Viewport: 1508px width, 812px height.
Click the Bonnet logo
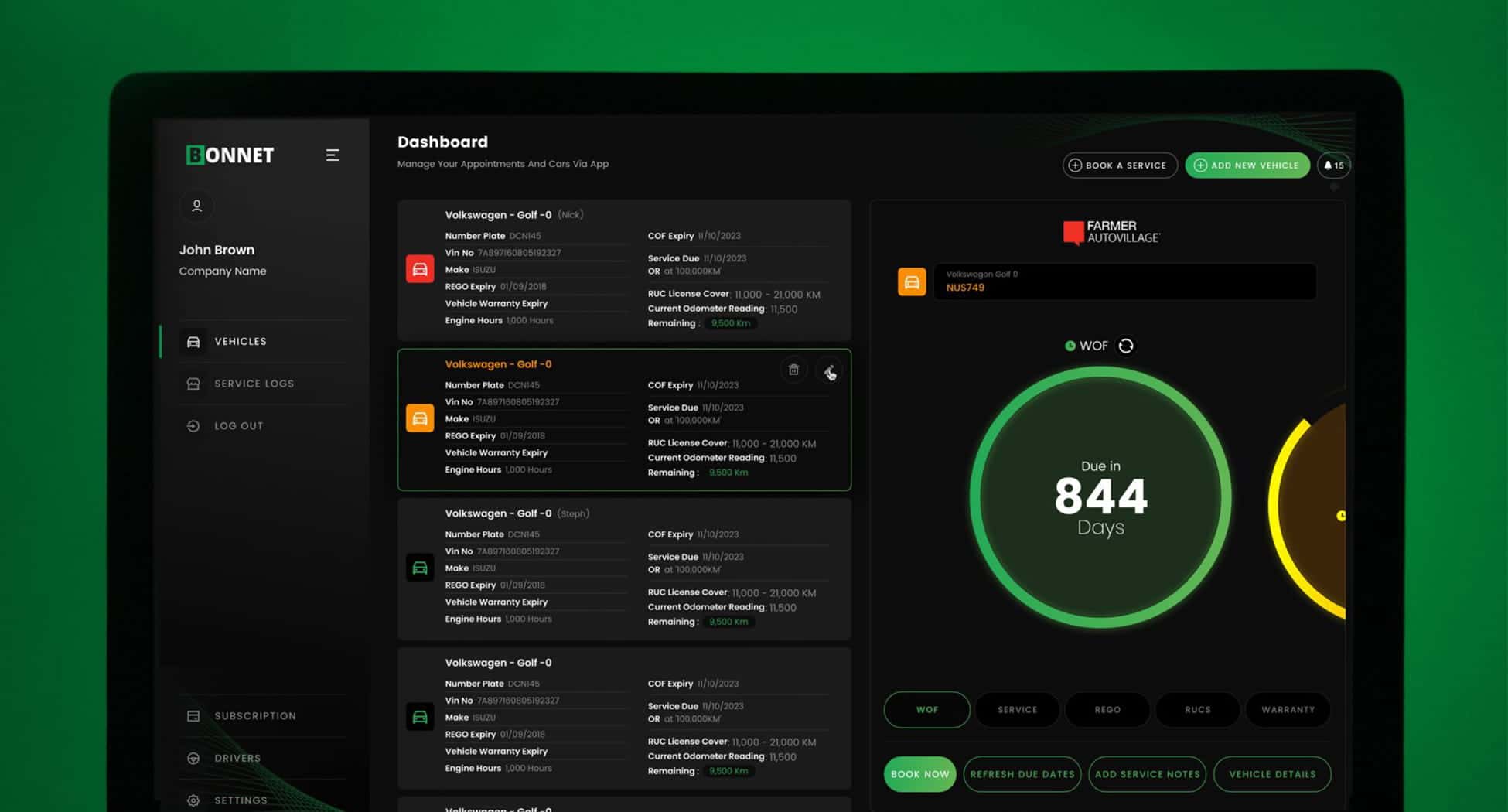pyautogui.click(x=230, y=155)
